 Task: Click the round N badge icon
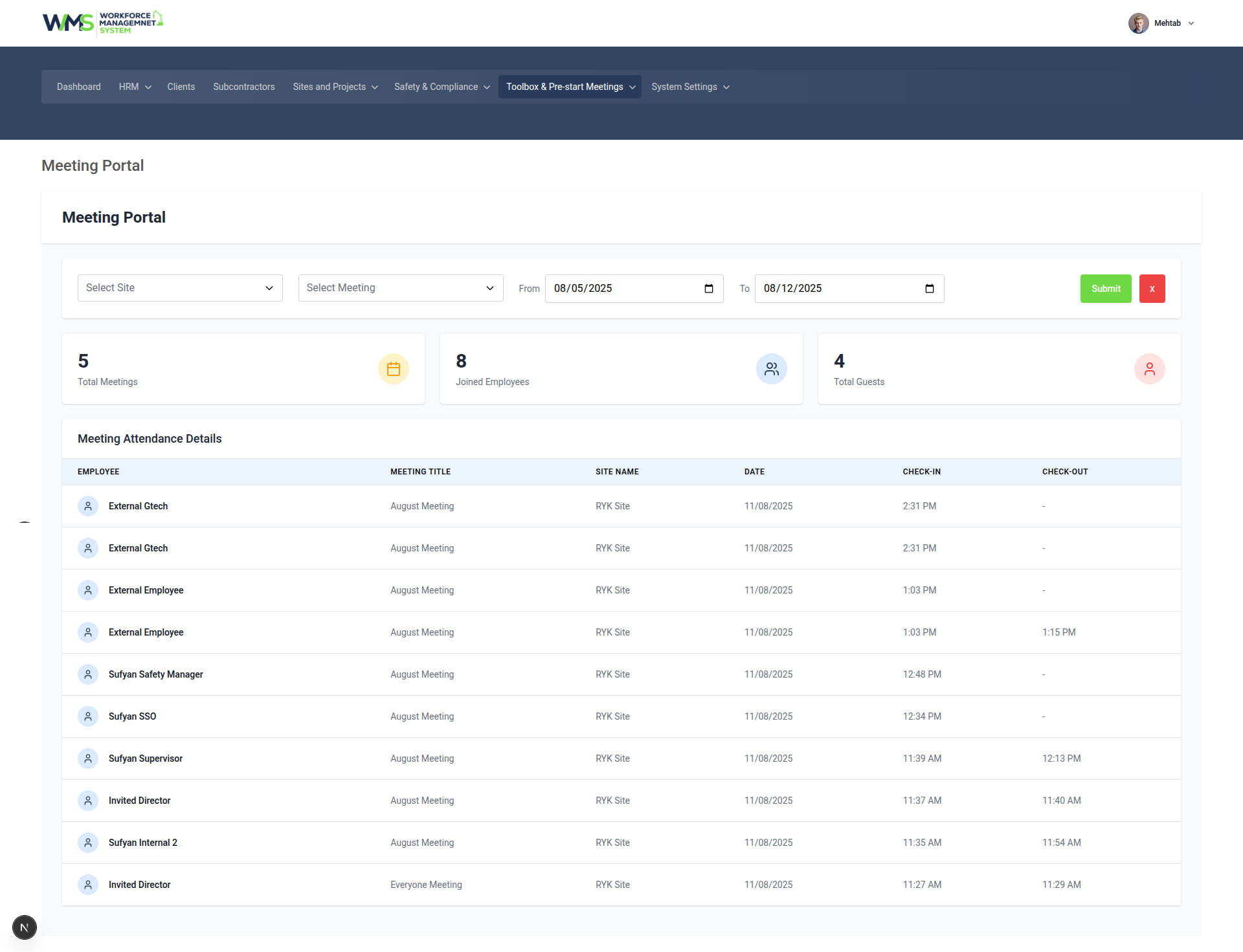coord(25,927)
